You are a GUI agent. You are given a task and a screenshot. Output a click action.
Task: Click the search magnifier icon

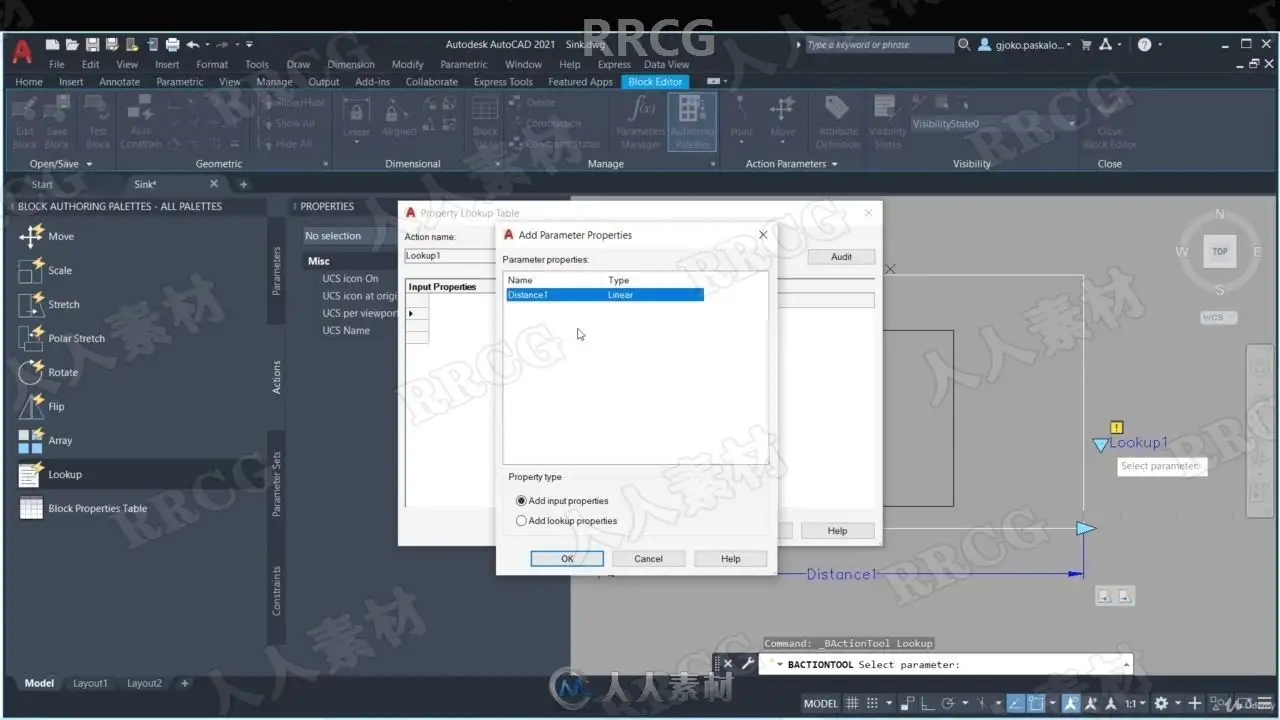click(x=964, y=45)
